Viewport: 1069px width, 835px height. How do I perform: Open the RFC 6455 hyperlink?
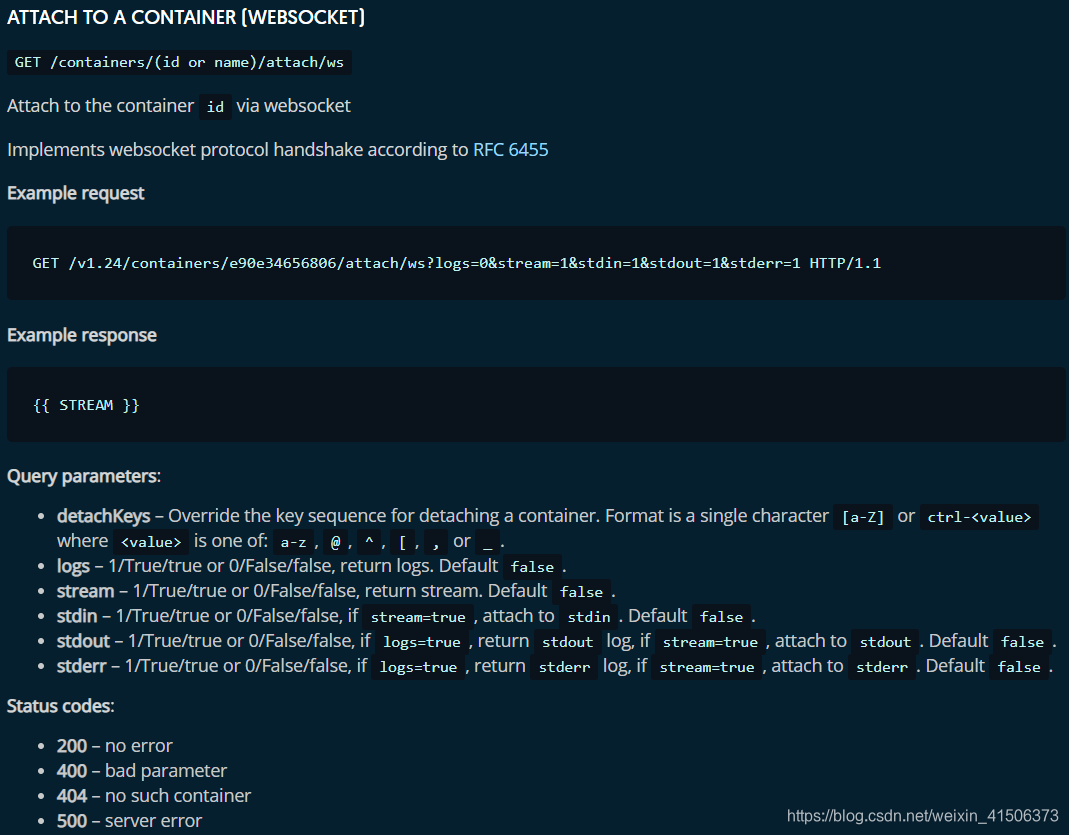pyautogui.click(x=510, y=149)
